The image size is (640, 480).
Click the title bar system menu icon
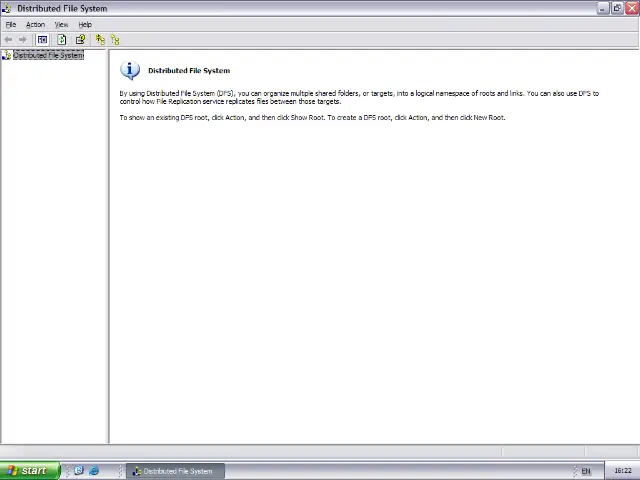coord(7,8)
